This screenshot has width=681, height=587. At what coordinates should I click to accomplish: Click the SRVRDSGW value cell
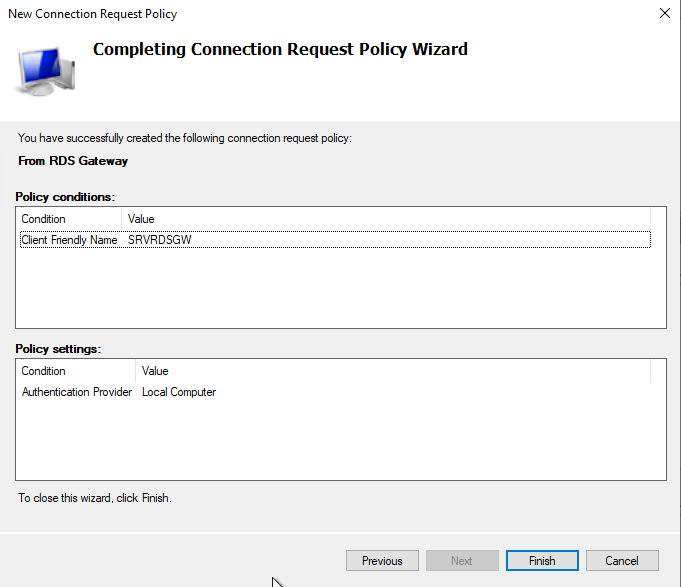pyautogui.click(x=159, y=240)
